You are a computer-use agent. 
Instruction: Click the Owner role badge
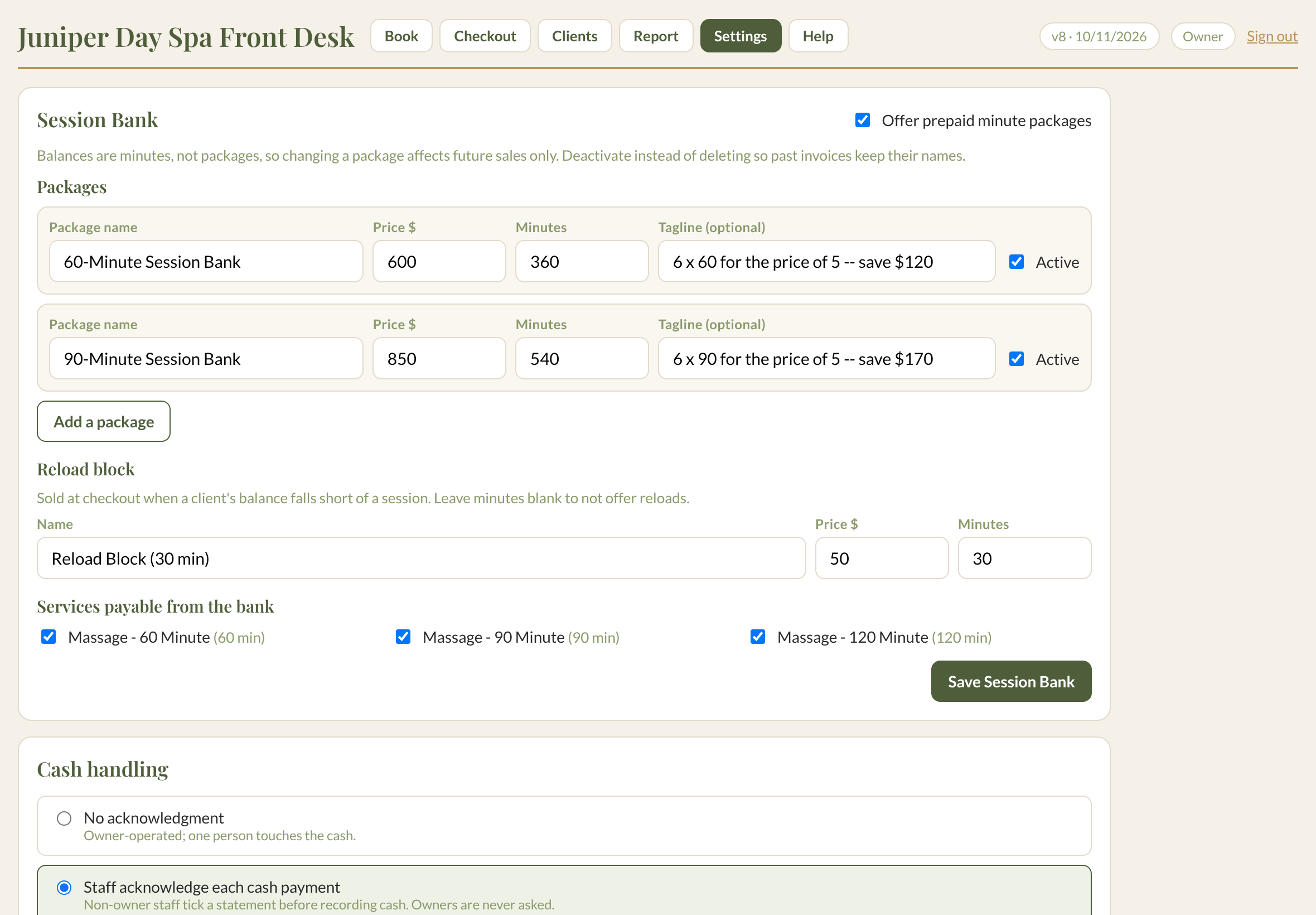coord(1203,36)
